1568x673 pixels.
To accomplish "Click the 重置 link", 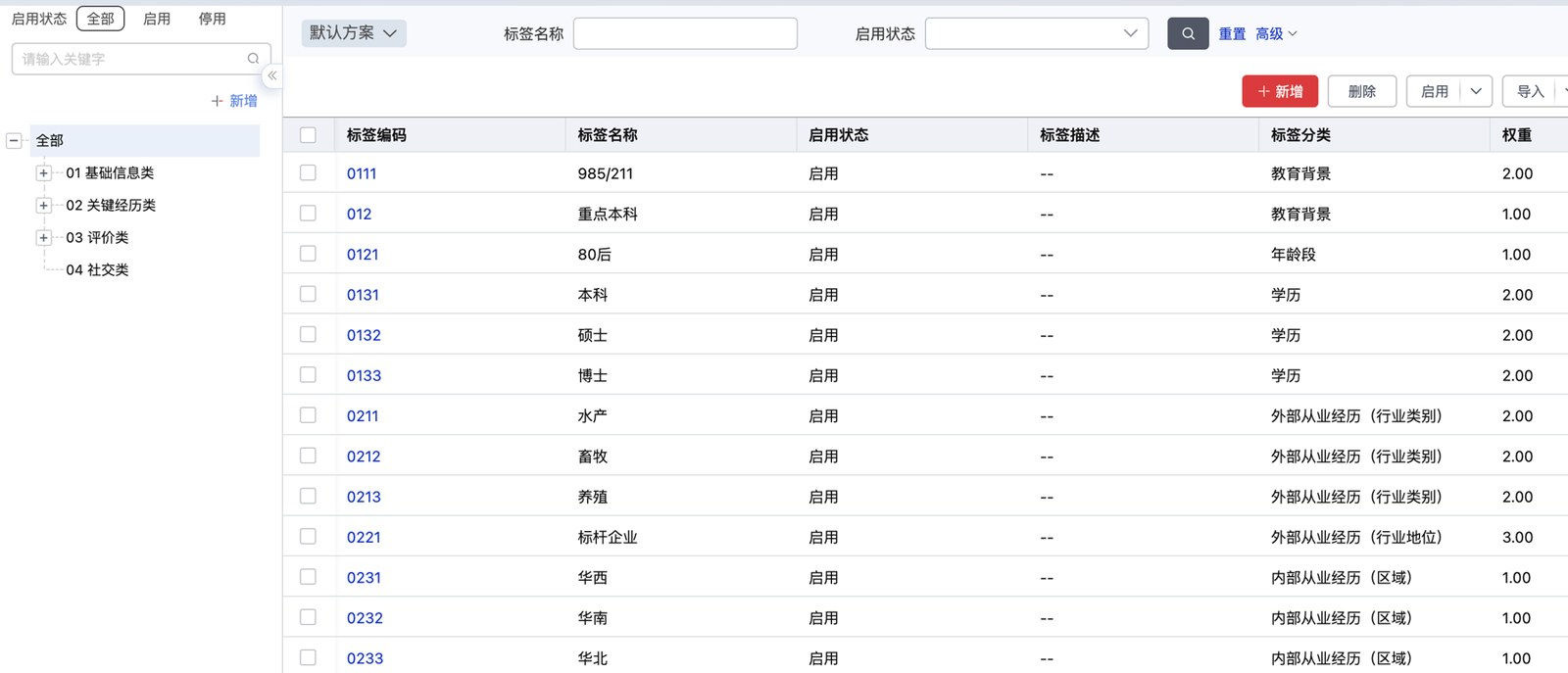I will click(1232, 34).
